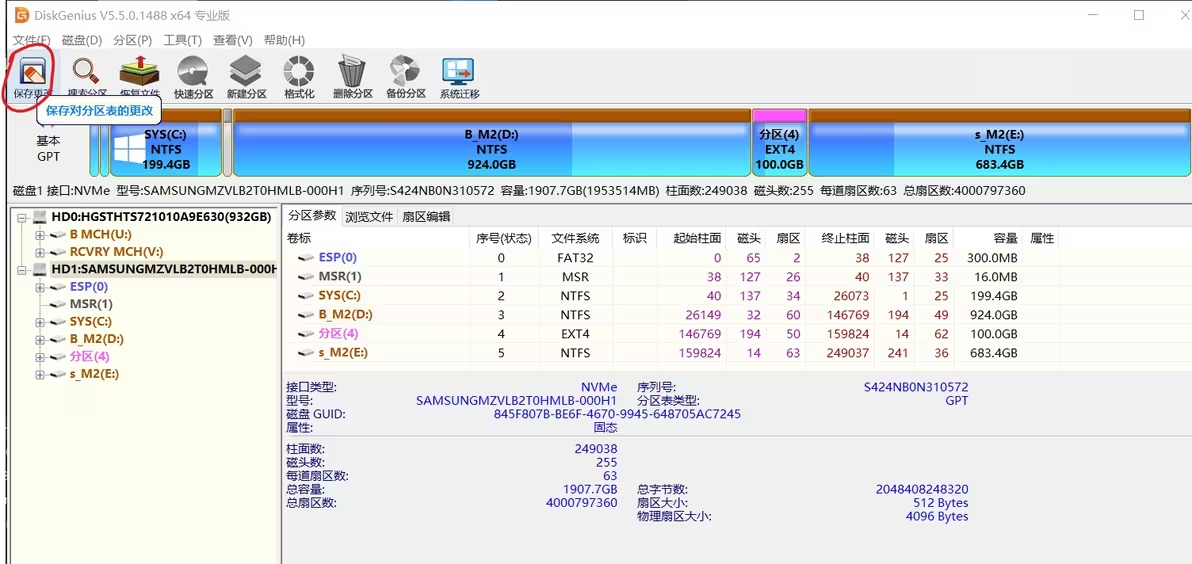Screen dimensions: 1192x564
Task: Expand the B_M2(D:) node in the tree
Action: point(40,339)
